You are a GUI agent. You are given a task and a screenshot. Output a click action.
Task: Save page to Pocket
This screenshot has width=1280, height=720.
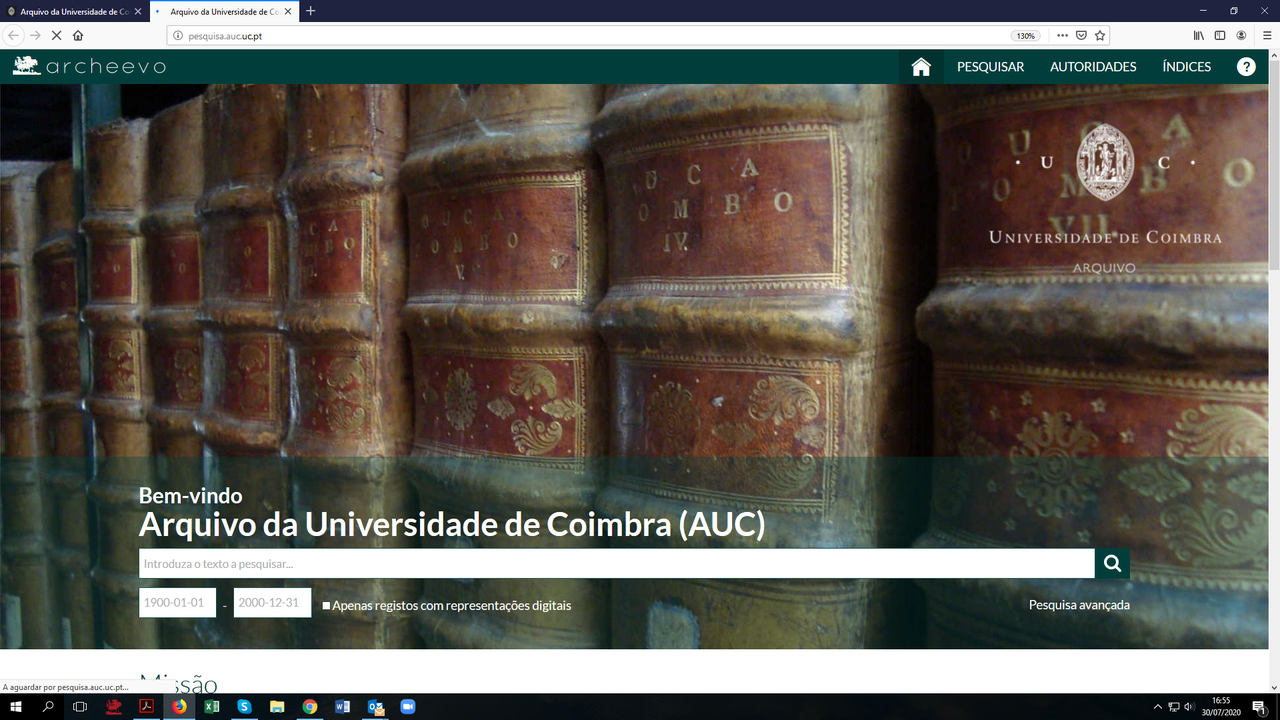(1081, 35)
